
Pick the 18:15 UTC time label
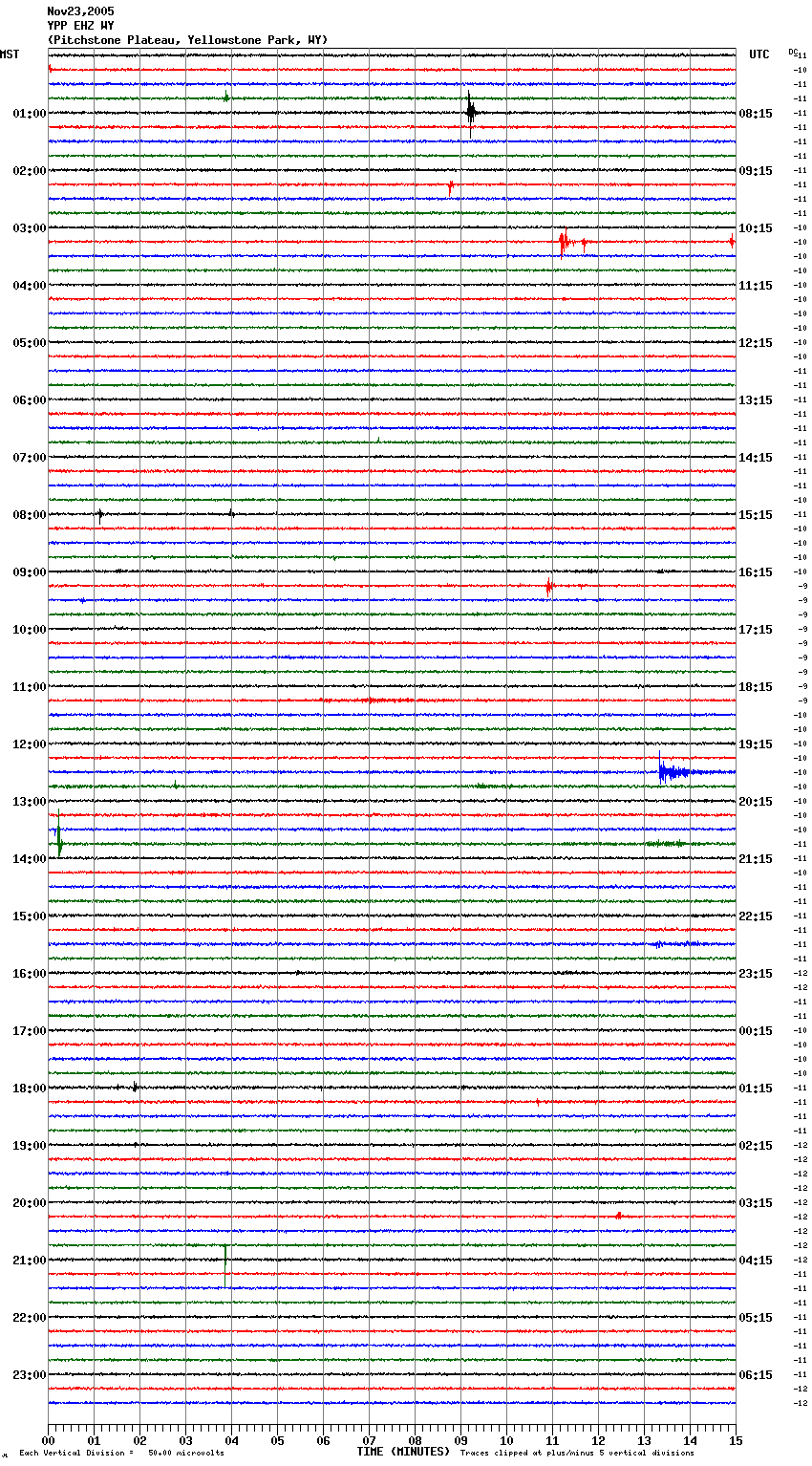point(756,687)
